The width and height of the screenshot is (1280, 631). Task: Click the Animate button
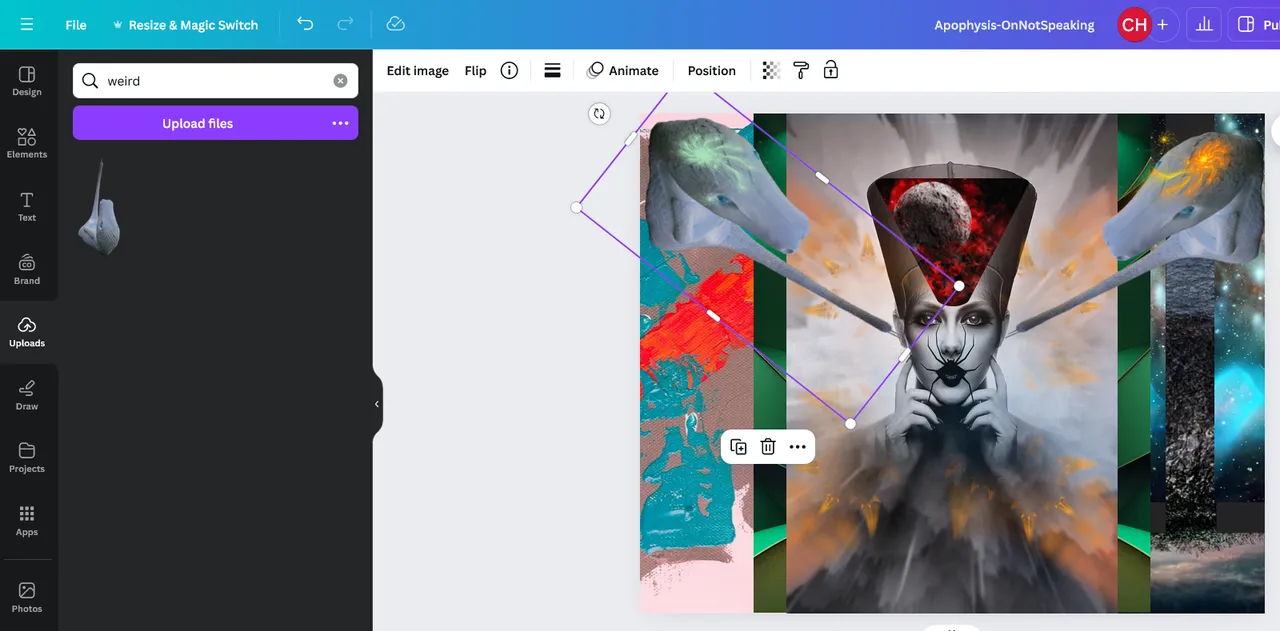[622, 71]
